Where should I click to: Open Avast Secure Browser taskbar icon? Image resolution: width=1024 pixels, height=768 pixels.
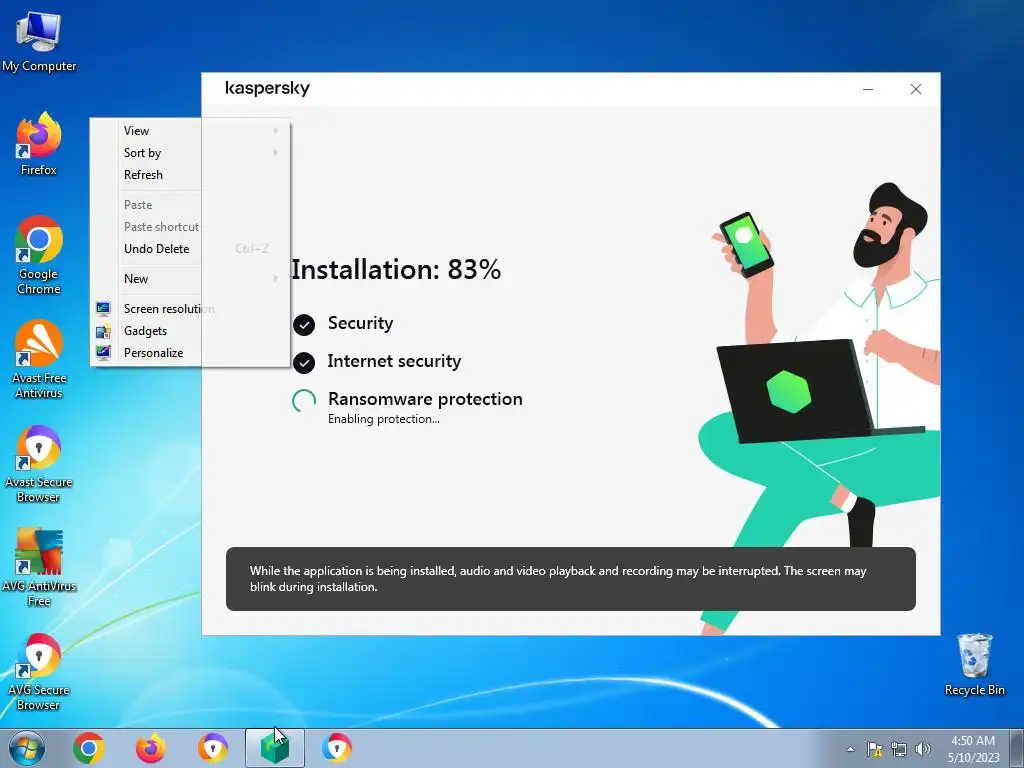(213, 748)
